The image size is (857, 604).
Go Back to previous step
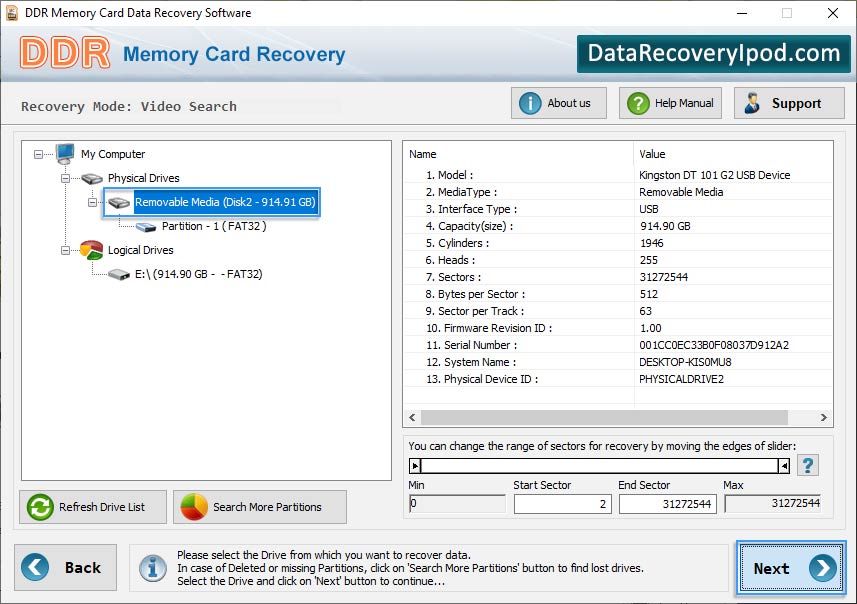point(66,567)
